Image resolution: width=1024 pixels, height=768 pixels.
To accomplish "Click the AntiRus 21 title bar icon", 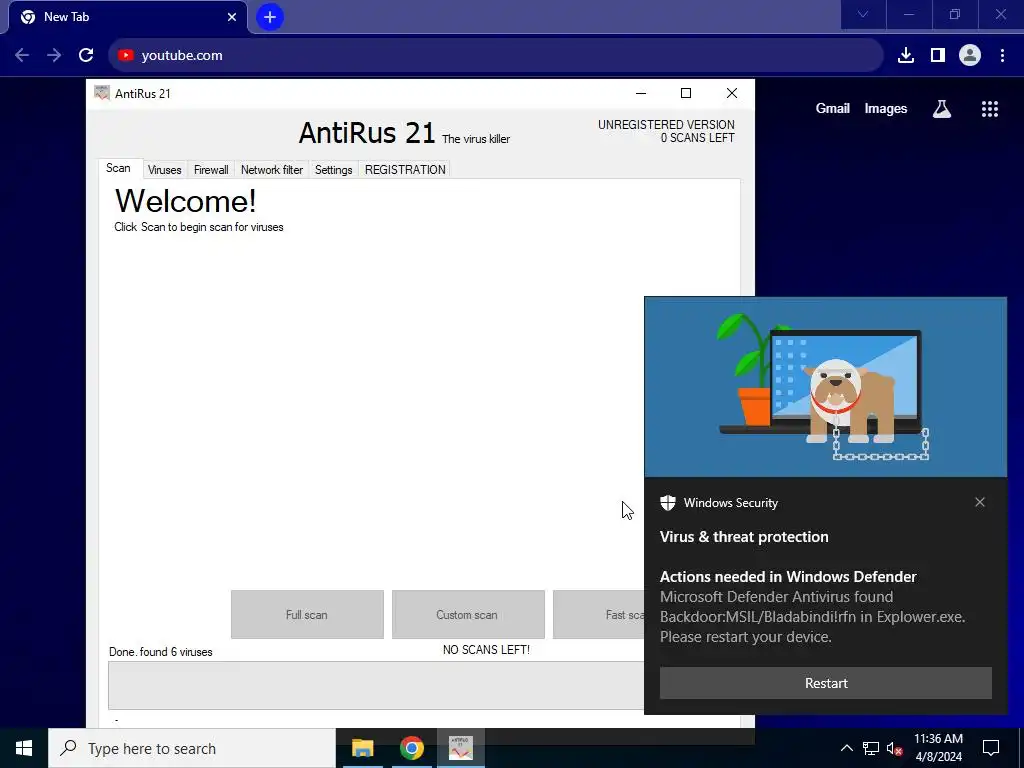I will (101, 93).
